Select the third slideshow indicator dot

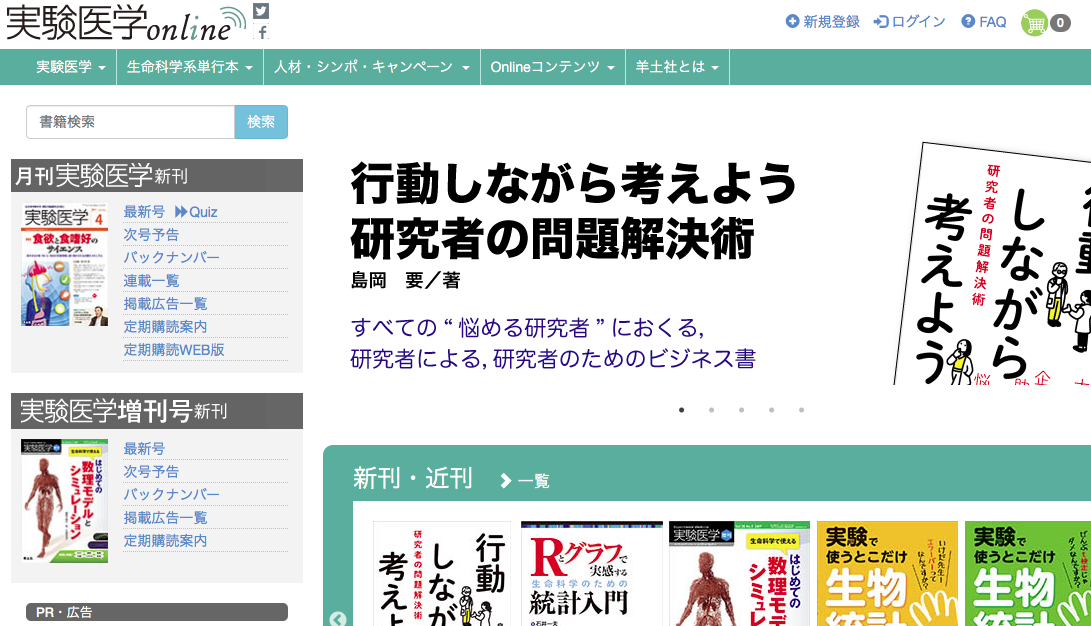pyautogui.click(x=741, y=410)
